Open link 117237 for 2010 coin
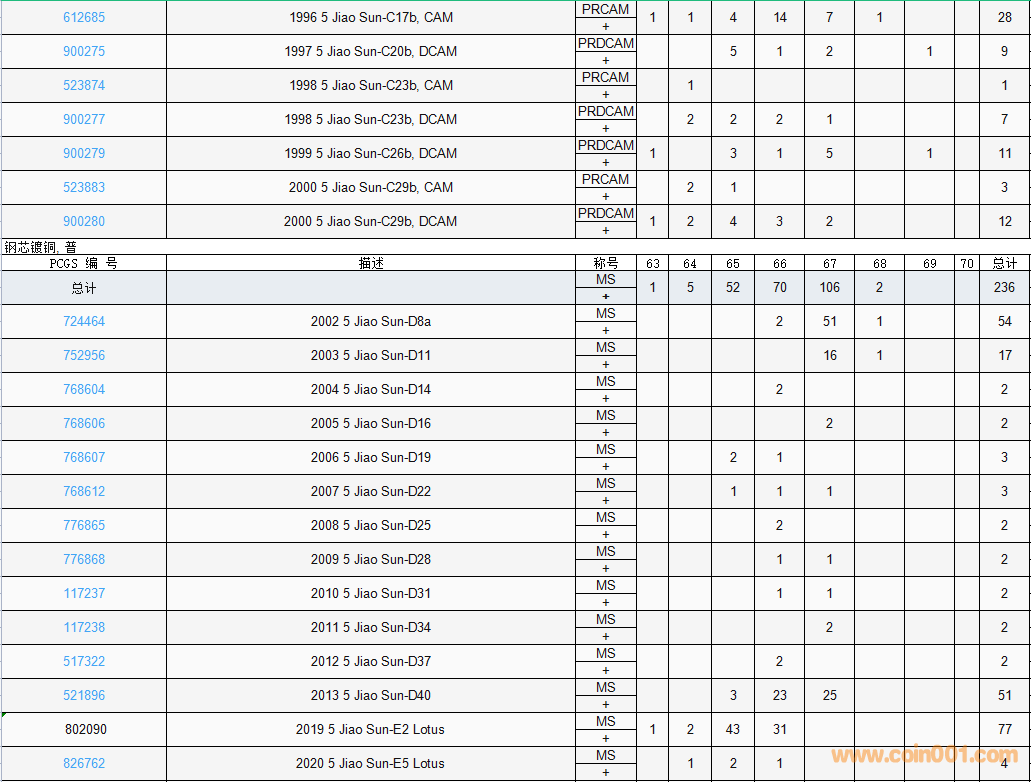The image size is (1031, 782). pos(84,593)
